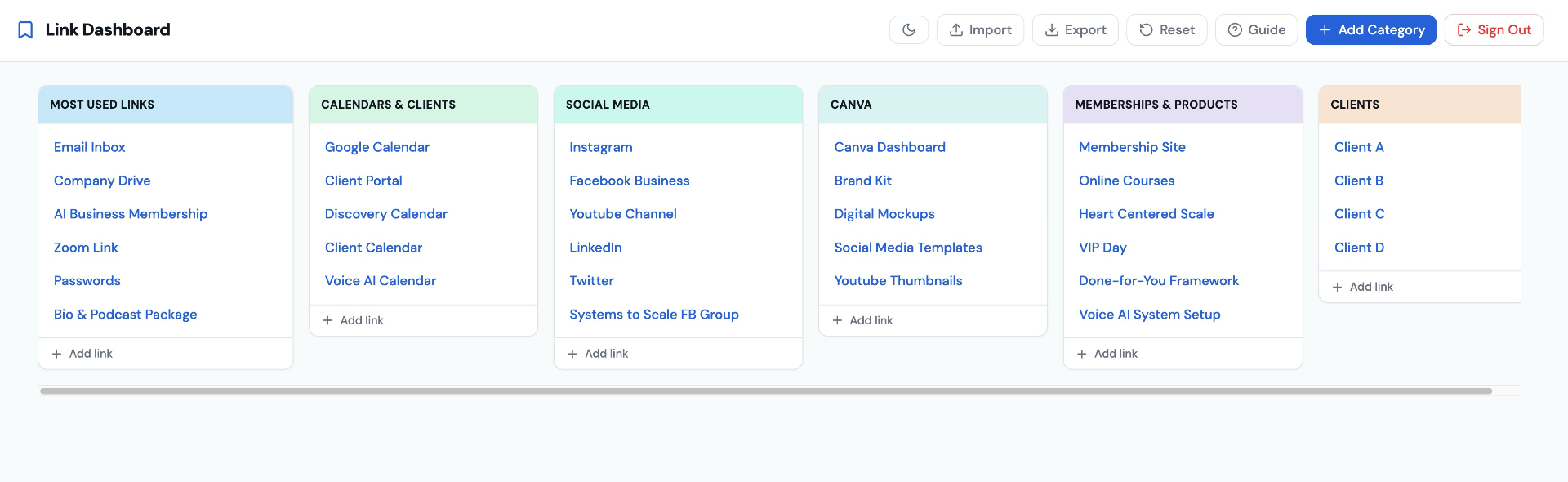
Task: Toggle dark mode with moon icon
Action: pyautogui.click(x=909, y=30)
